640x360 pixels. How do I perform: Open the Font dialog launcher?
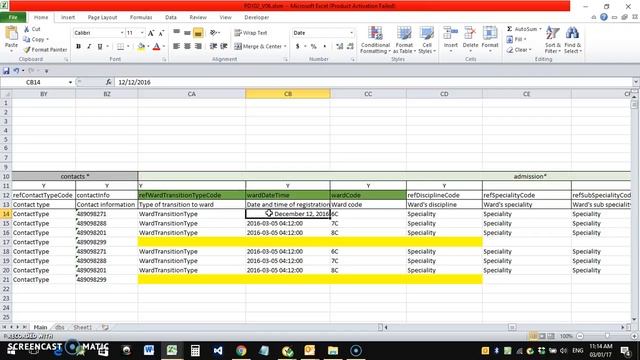pos(164,60)
